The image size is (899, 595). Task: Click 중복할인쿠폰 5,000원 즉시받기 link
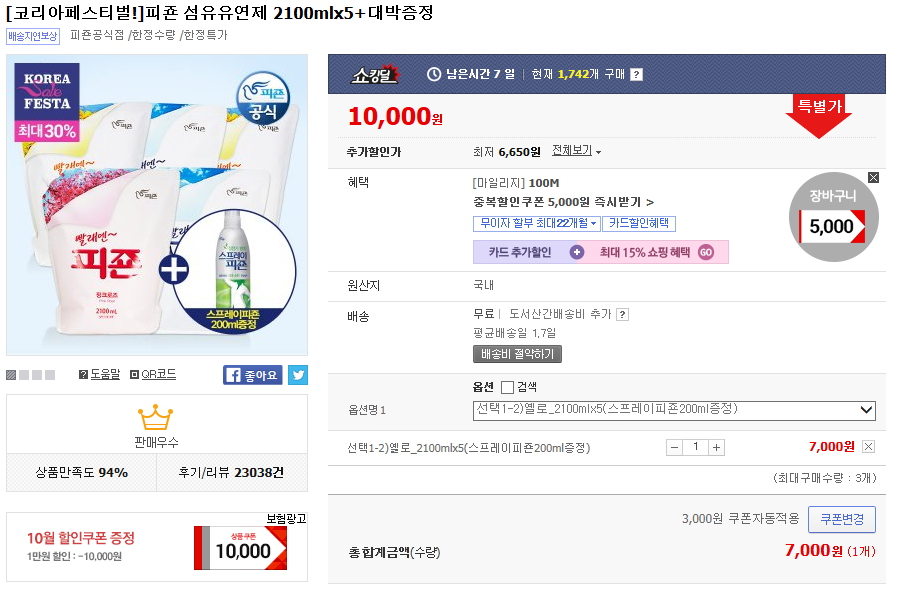point(563,202)
